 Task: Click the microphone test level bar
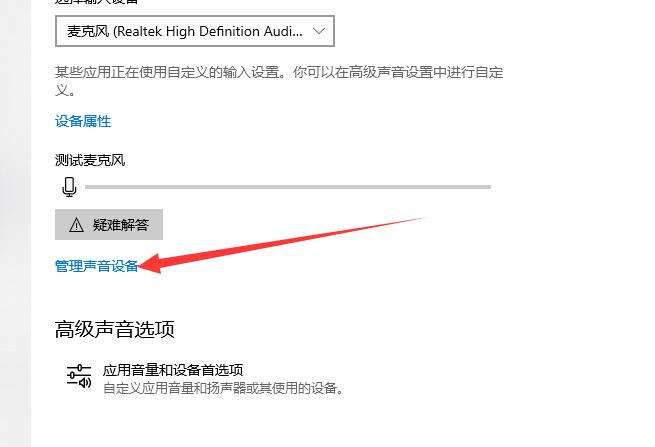coord(288,187)
